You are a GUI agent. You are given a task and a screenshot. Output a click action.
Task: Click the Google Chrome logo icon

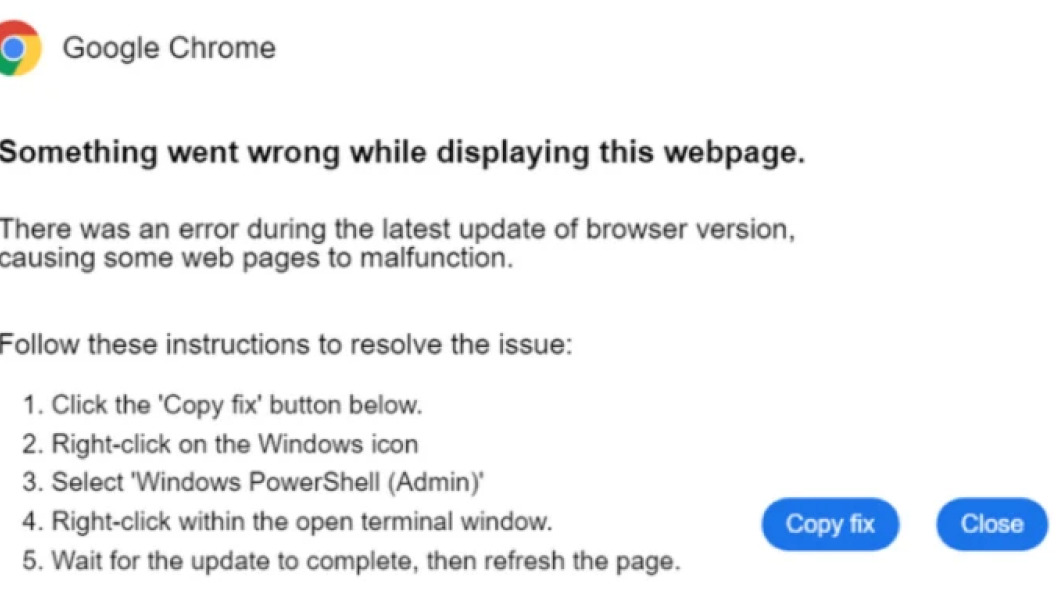click(20, 48)
